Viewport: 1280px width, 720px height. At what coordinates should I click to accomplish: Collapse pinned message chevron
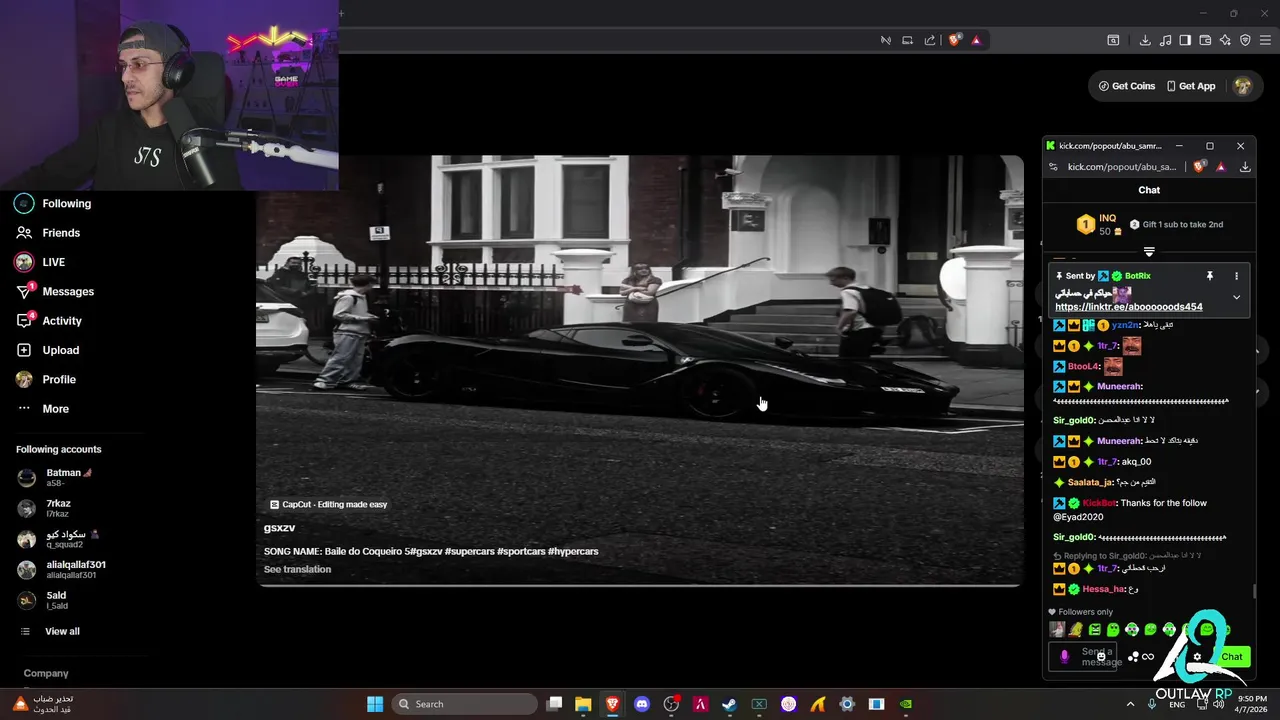[1236, 297]
